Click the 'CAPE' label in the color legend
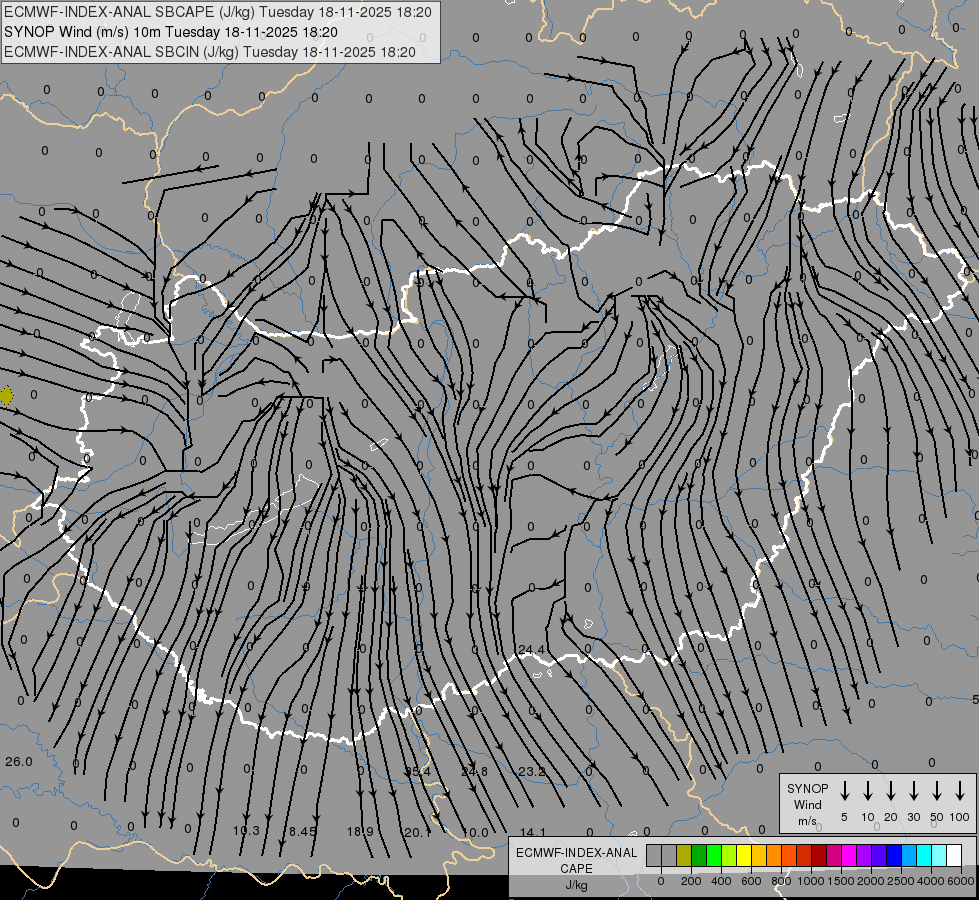 pos(576,869)
